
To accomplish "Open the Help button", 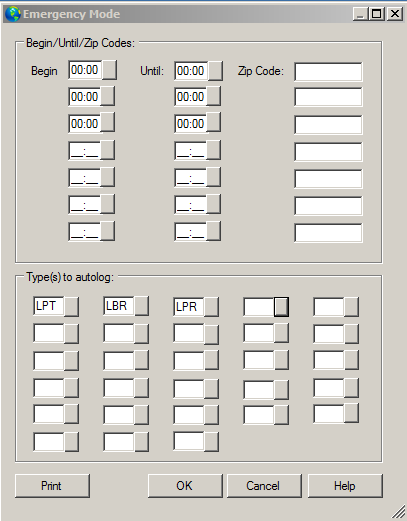I will (345, 486).
